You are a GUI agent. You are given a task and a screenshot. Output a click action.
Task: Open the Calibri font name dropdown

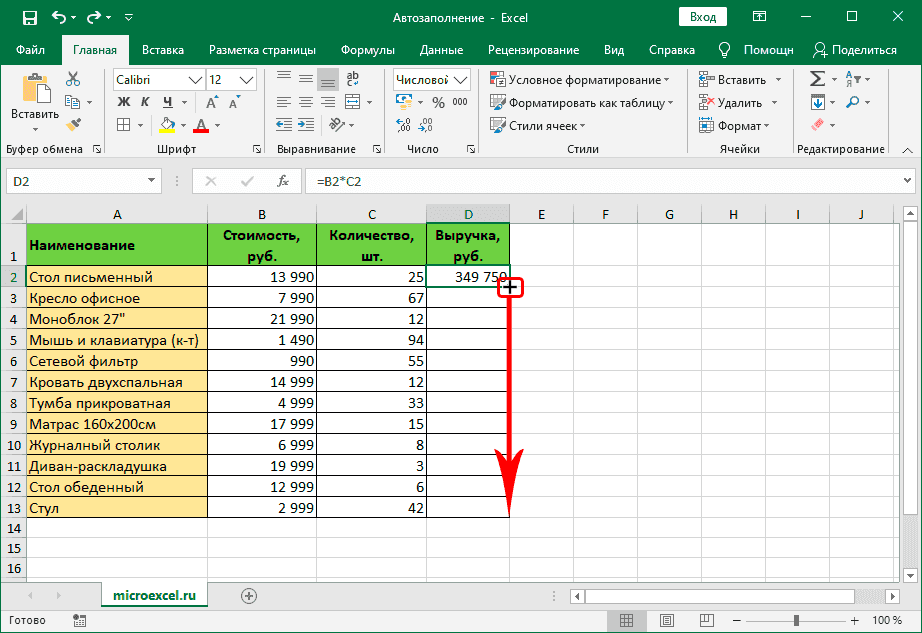(x=195, y=80)
